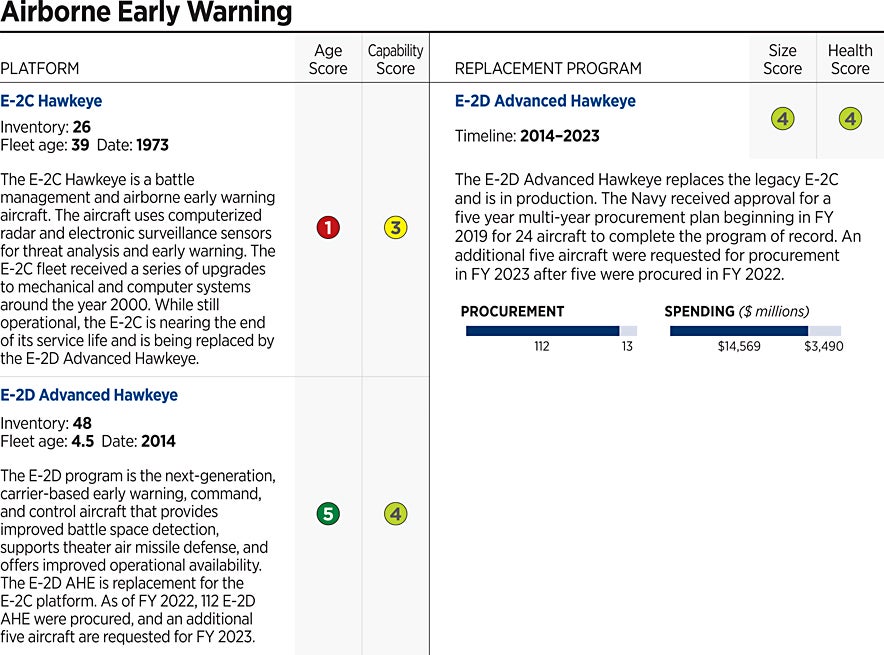Click the PLATFORM column header
Viewport: 884px width, 655px height.
coord(40,68)
